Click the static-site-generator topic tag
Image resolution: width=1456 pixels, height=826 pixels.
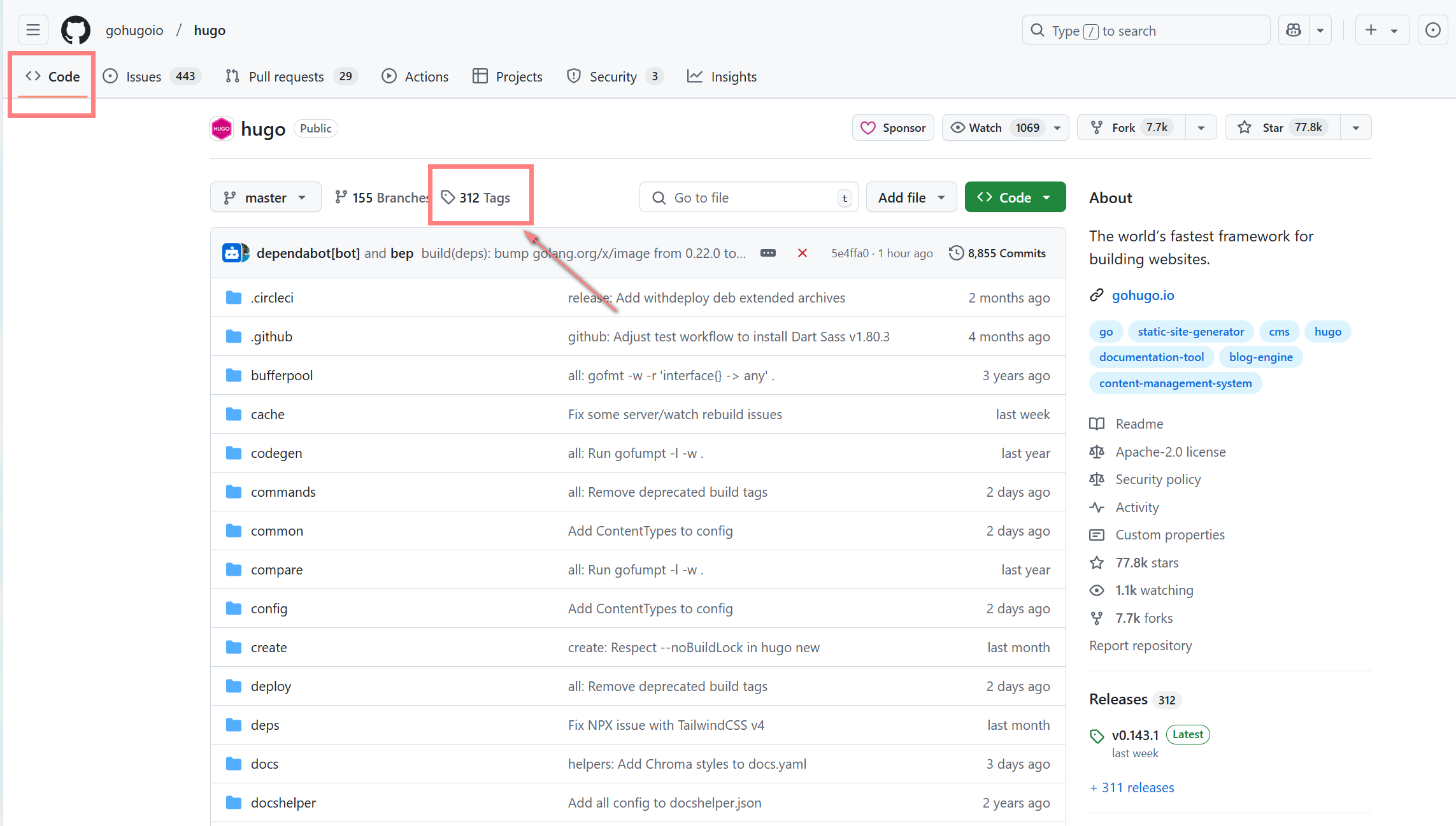coord(1190,331)
